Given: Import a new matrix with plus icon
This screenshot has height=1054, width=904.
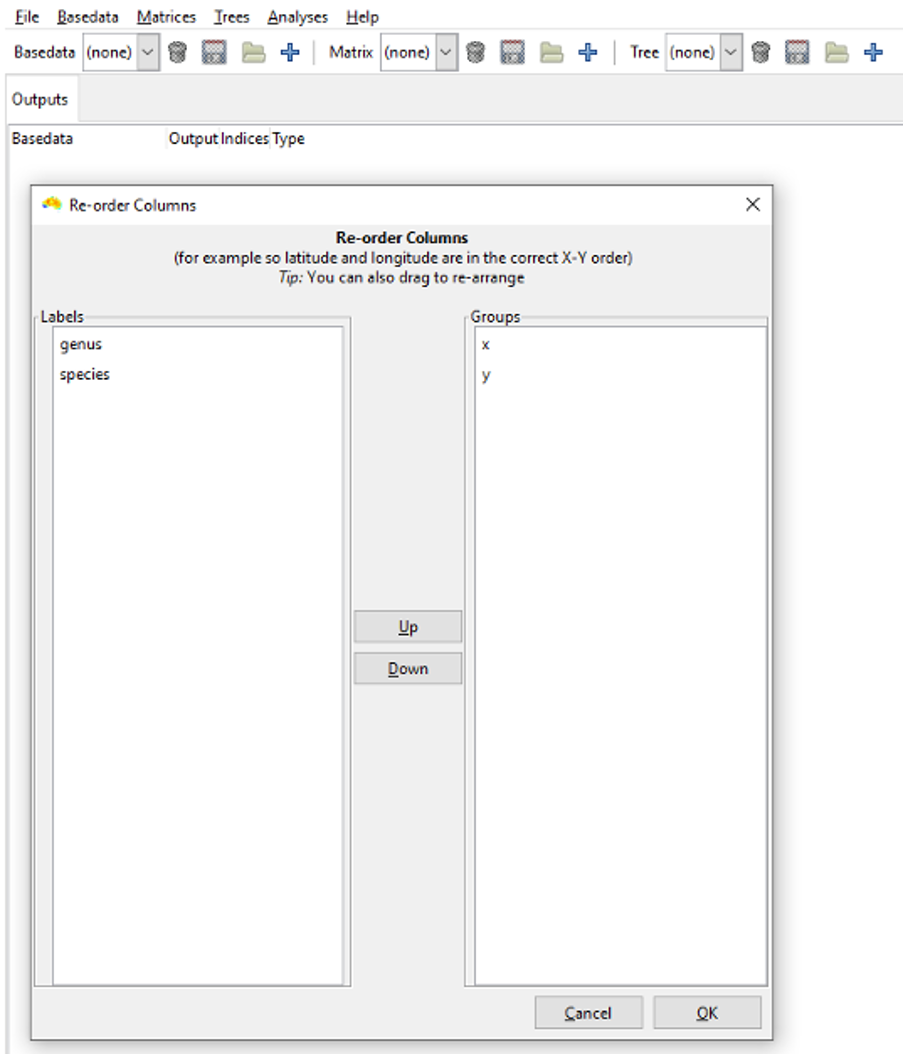Looking at the screenshot, I should [x=588, y=52].
